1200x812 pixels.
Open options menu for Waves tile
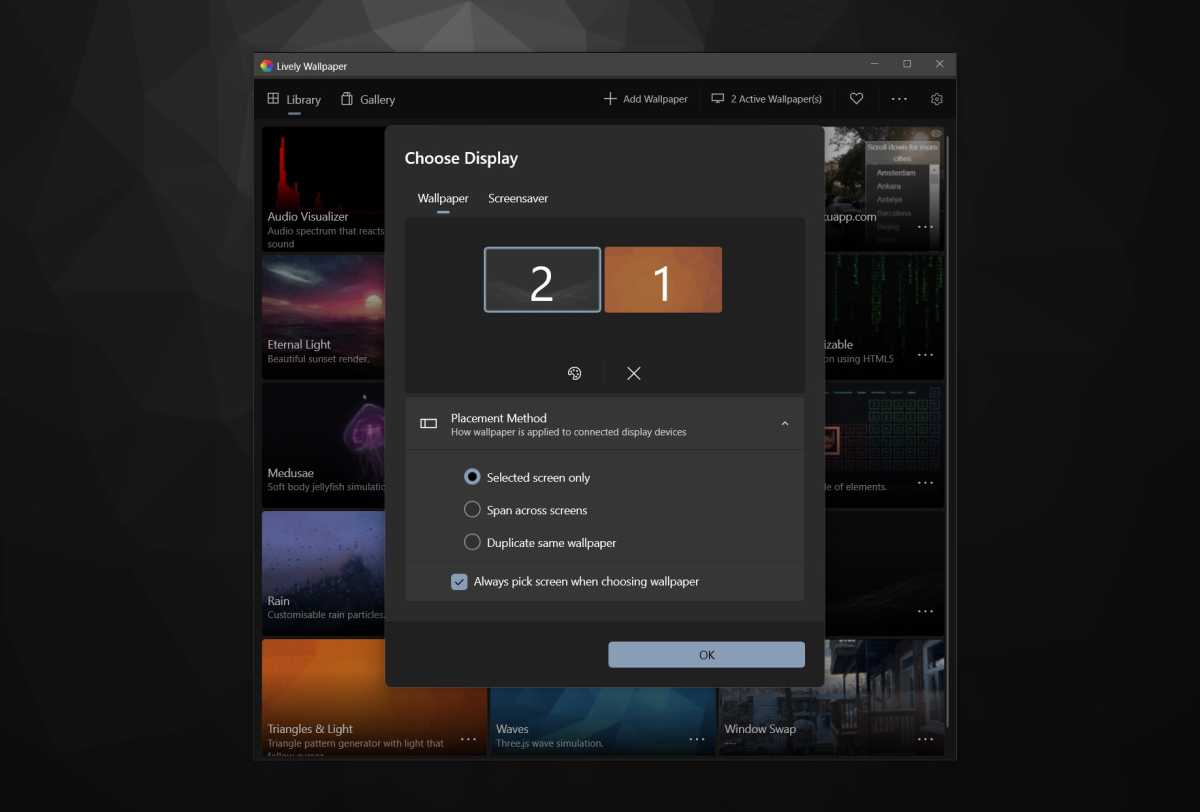click(x=697, y=739)
